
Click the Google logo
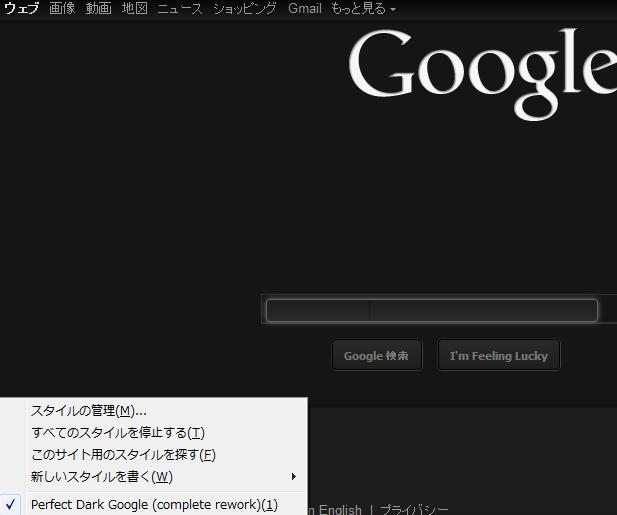[x=482, y=73]
